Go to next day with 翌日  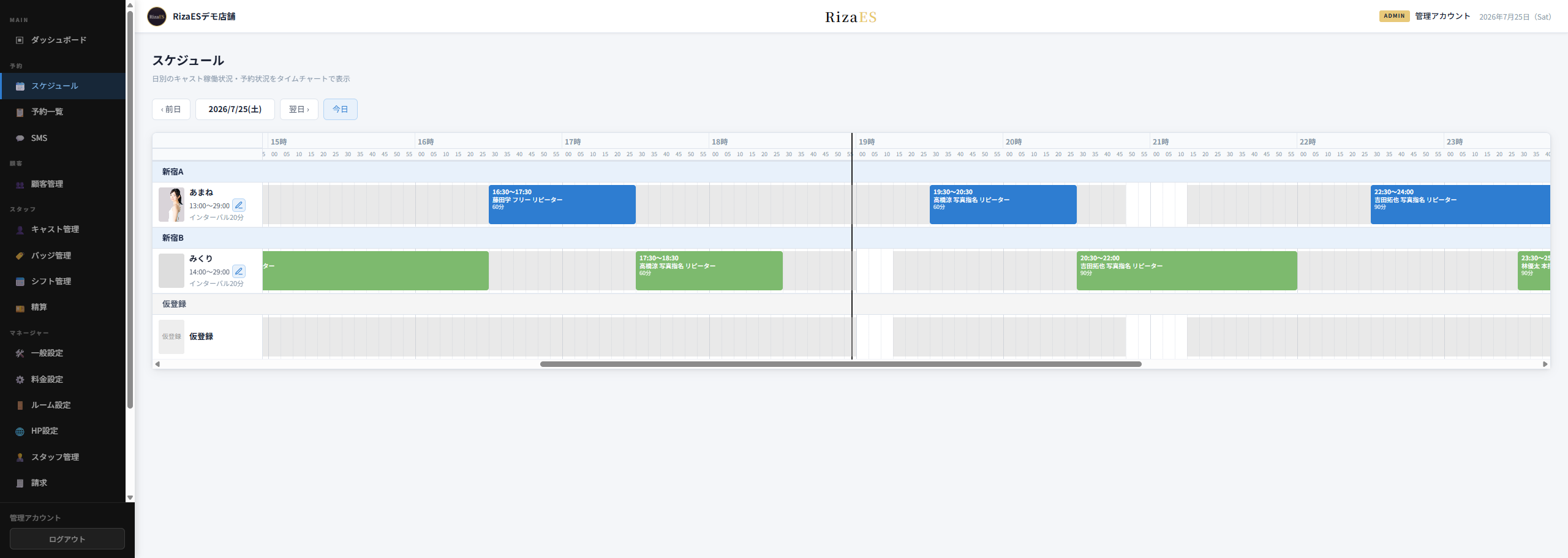(x=299, y=109)
